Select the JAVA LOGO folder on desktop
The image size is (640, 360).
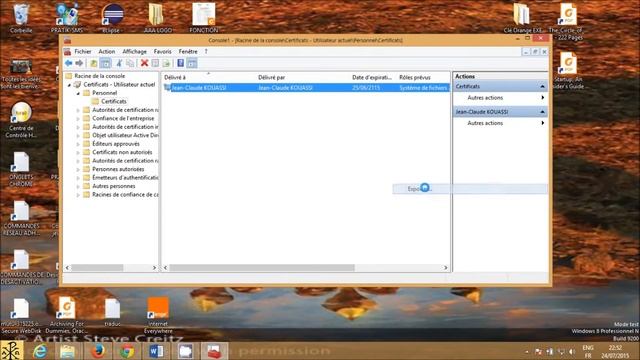(x=158, y=18)
